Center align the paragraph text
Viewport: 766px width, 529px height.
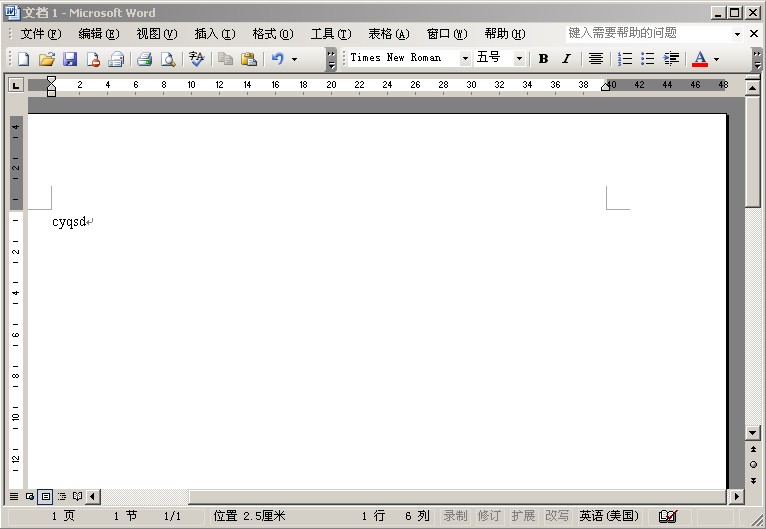click(596, 59)
